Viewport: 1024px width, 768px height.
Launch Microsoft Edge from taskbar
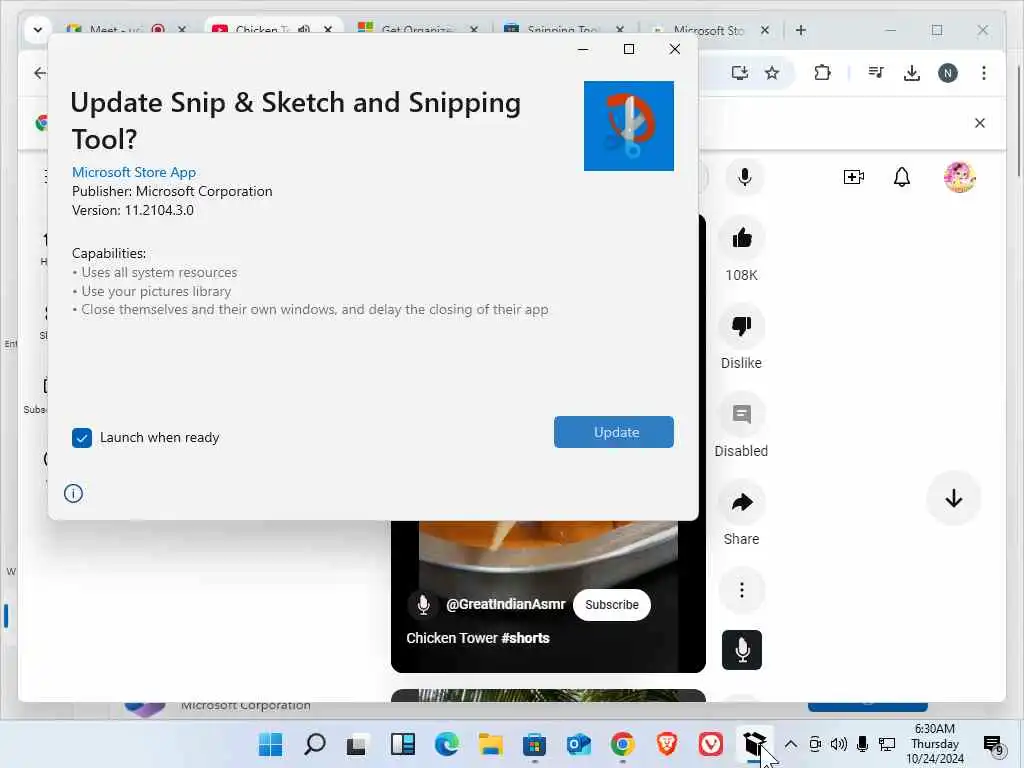tap(447, 744)
